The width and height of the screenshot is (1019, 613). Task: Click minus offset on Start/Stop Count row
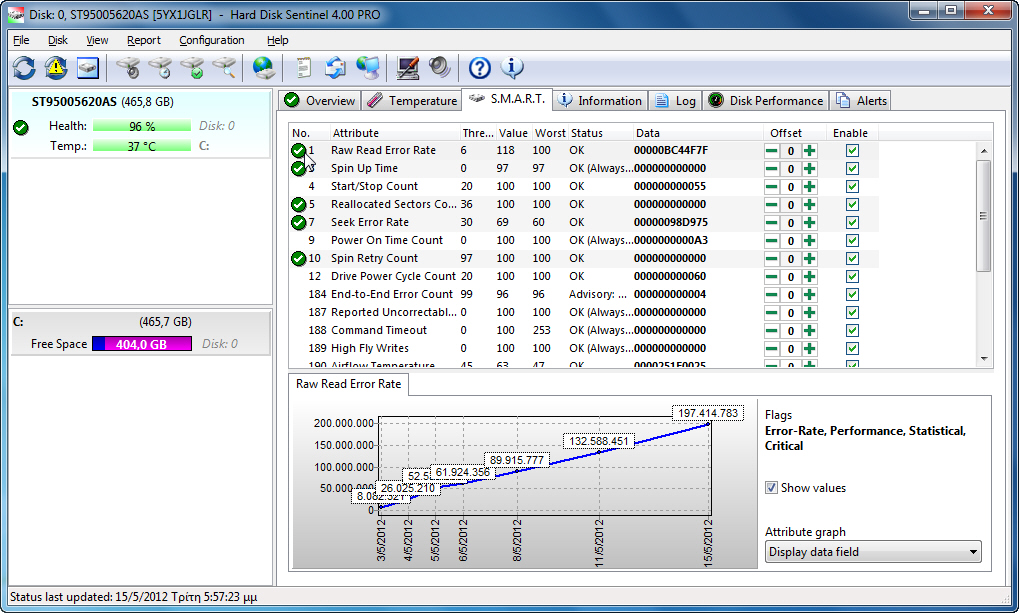(x=771, y=187)
